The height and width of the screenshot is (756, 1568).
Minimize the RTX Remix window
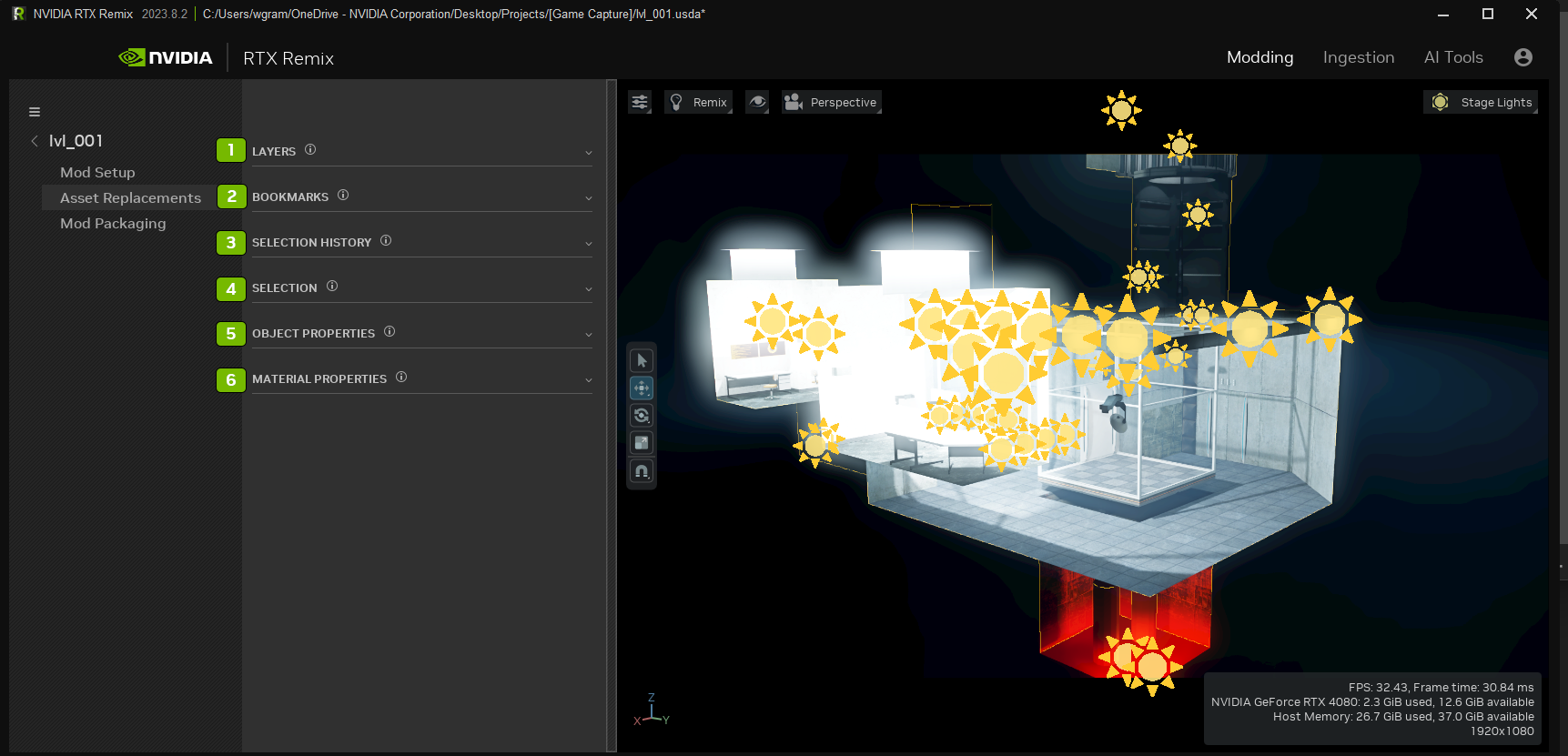coord(1443,14)
